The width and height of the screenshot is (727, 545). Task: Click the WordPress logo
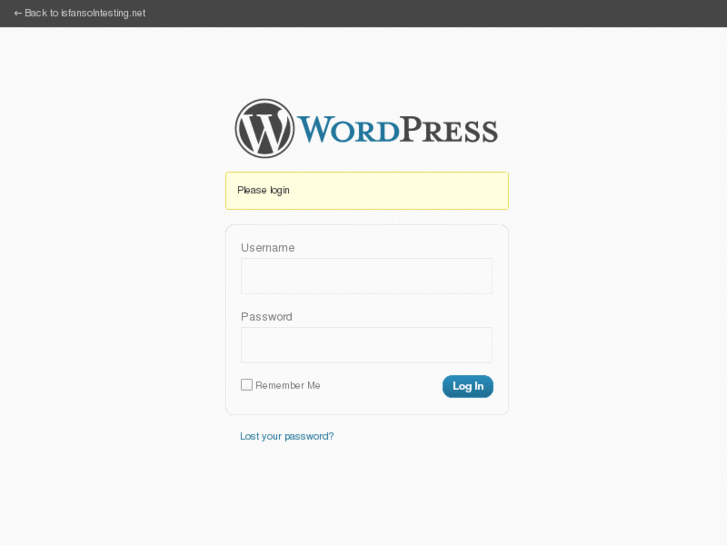coord(366,128)
